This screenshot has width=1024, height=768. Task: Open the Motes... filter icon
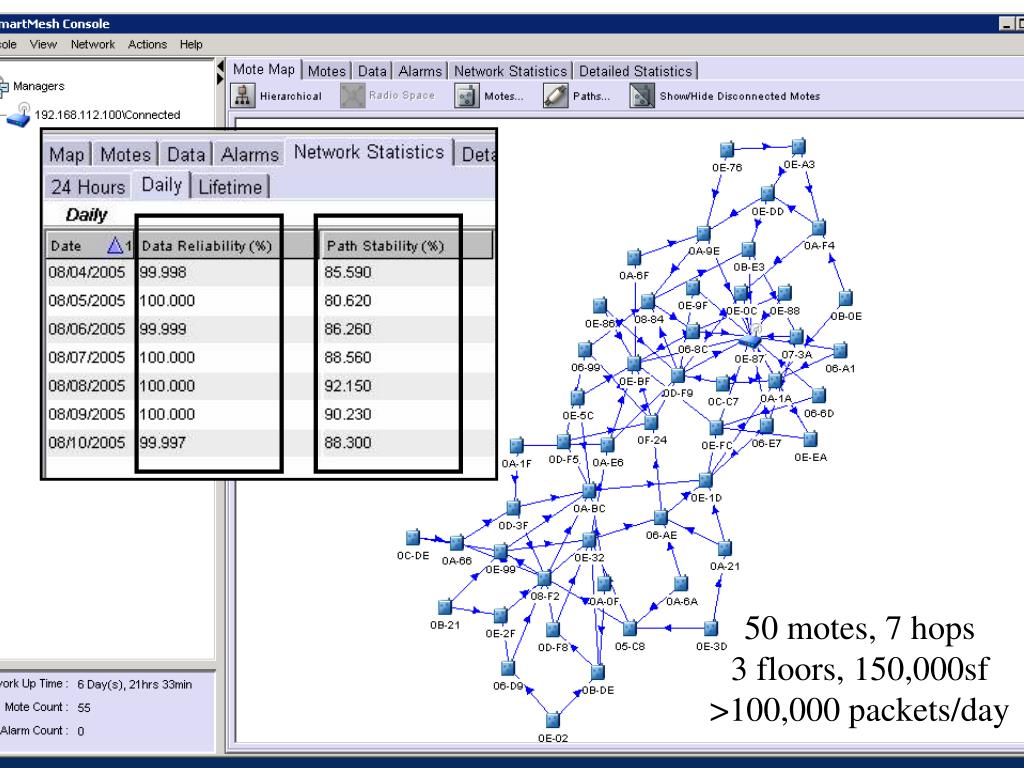click(466, 96)
